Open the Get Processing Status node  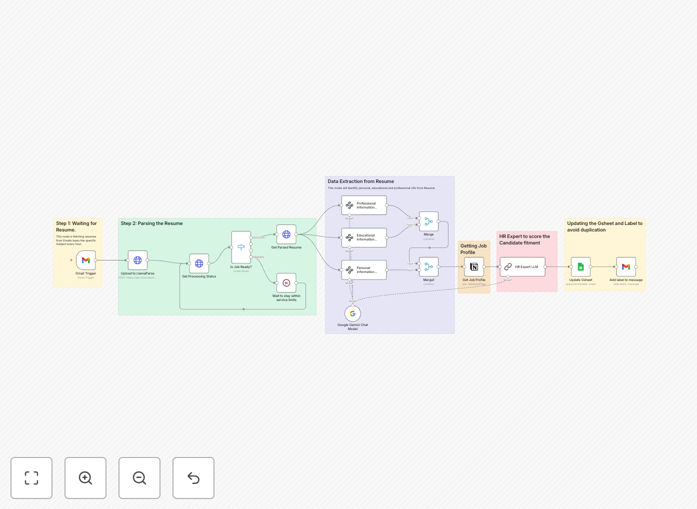pyautogui.click(x=199, y=264)
